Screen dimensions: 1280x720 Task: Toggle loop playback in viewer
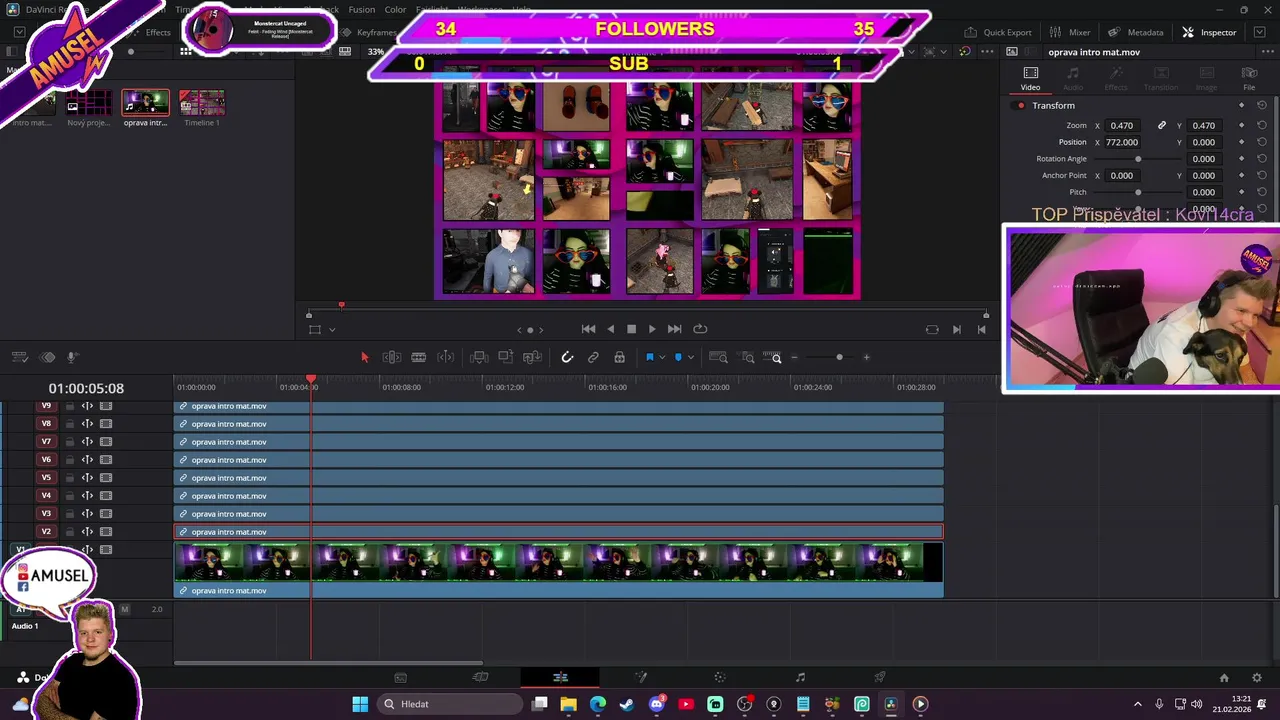[x=700, y=329]
